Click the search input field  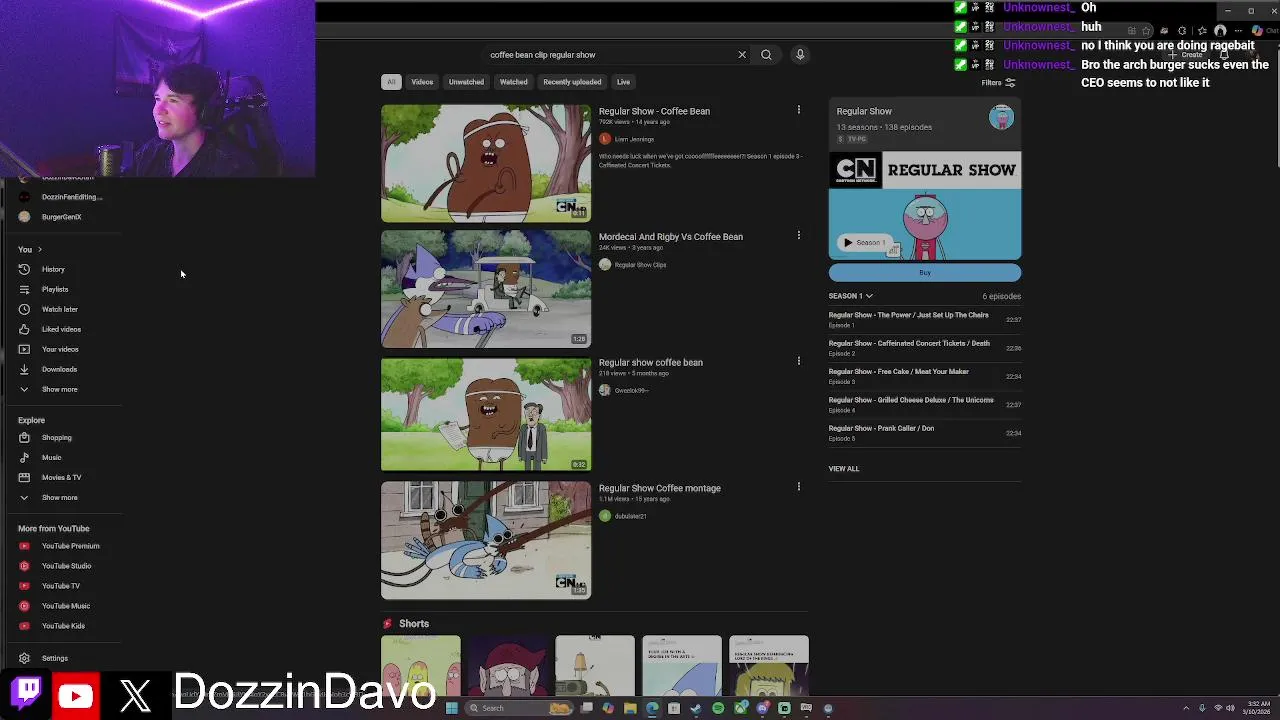(608, 55)
